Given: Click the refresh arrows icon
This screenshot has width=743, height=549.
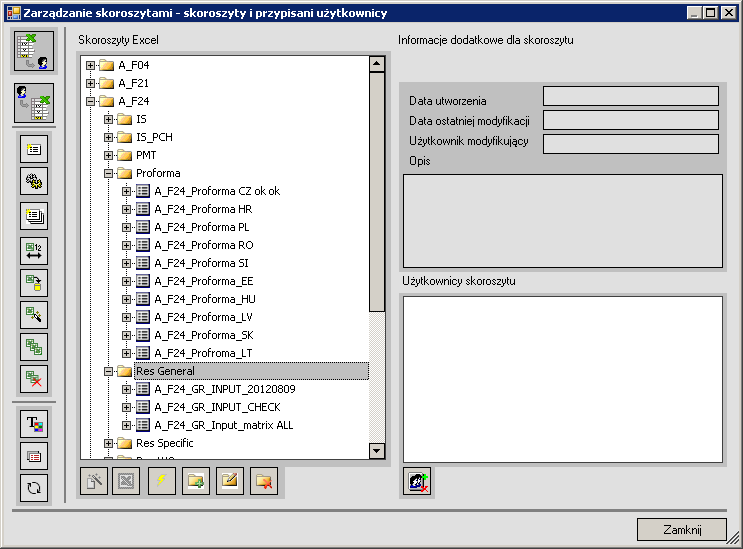Looking at the screenshot, I should click(x=34, y=488).
